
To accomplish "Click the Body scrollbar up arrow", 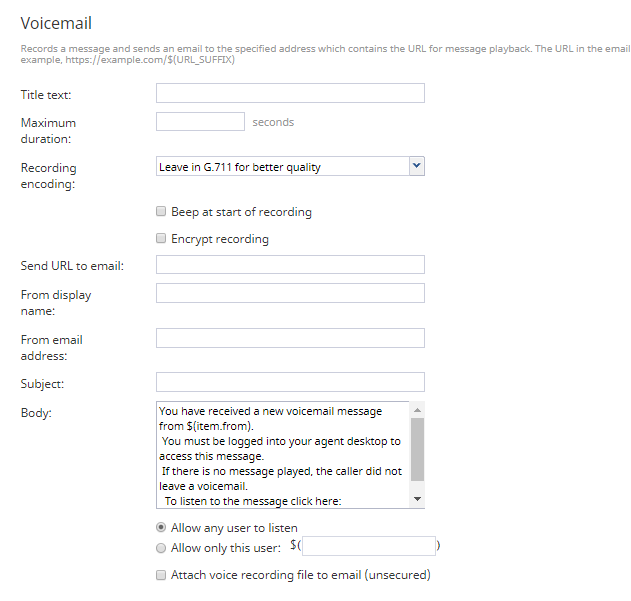I will pos(417,410).
